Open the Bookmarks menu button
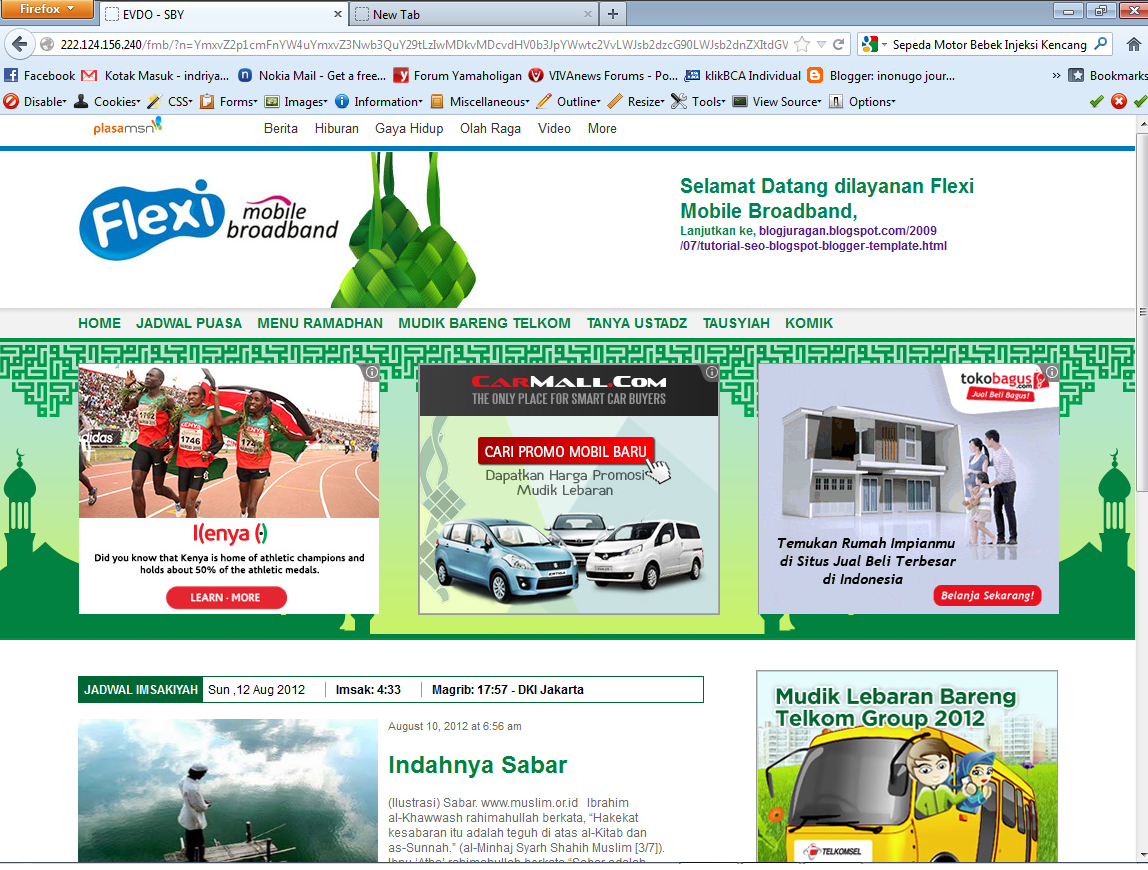Screen dimensions: 1148x870 (1108, 75)
